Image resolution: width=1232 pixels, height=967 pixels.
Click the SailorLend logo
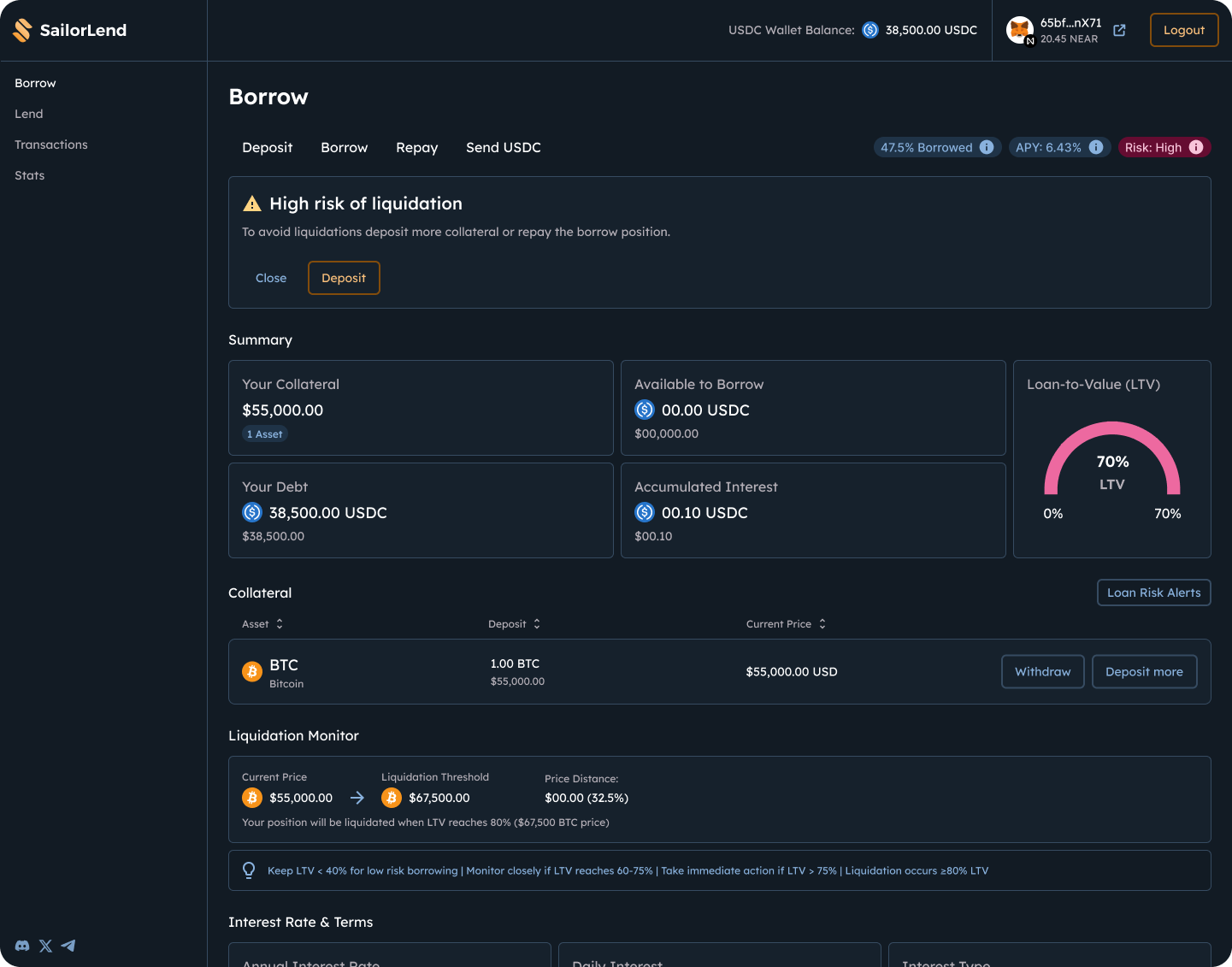70,31
